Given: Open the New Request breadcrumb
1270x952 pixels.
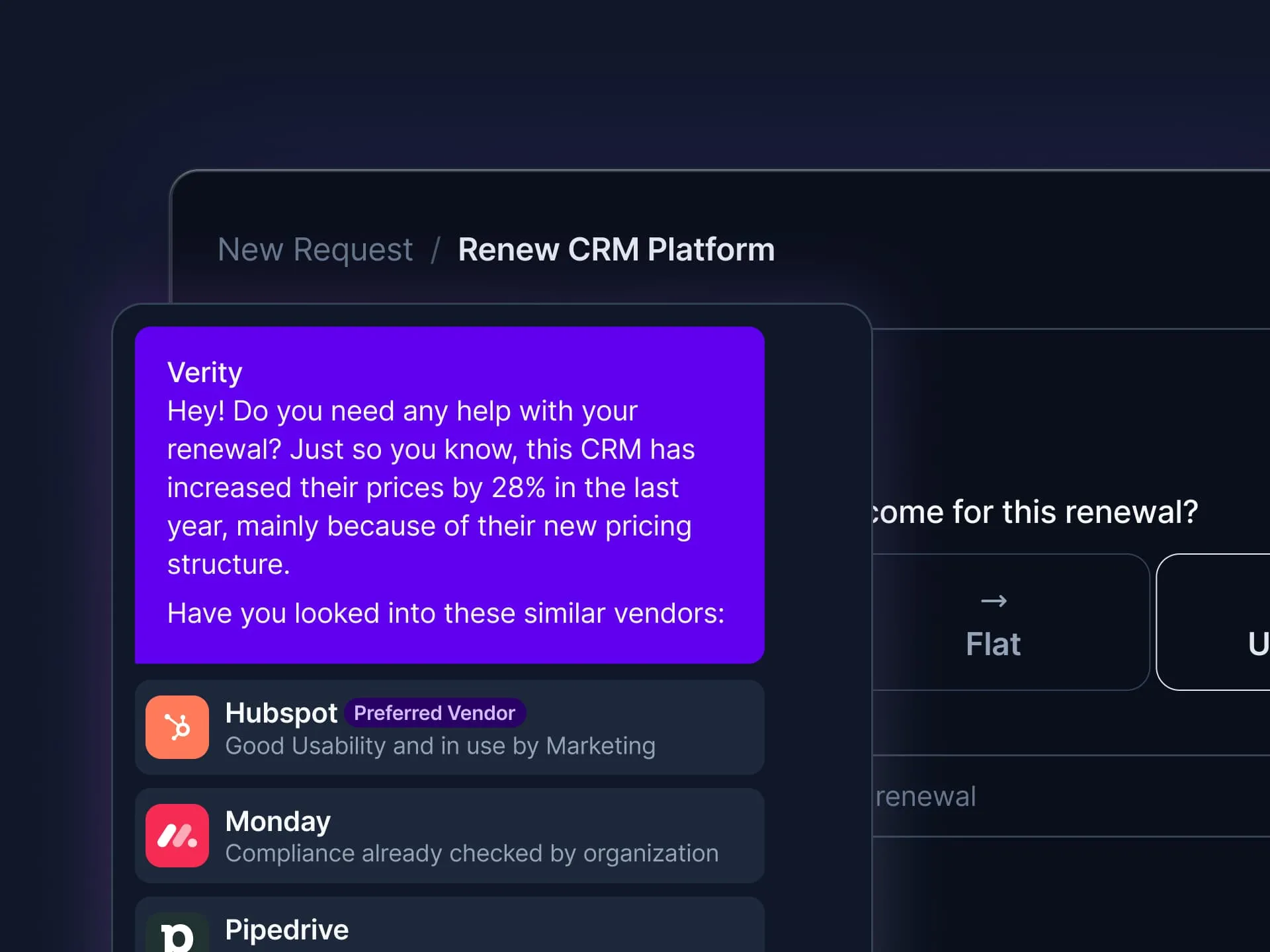Looking at the screenshot, I should (x=315, y=250).
